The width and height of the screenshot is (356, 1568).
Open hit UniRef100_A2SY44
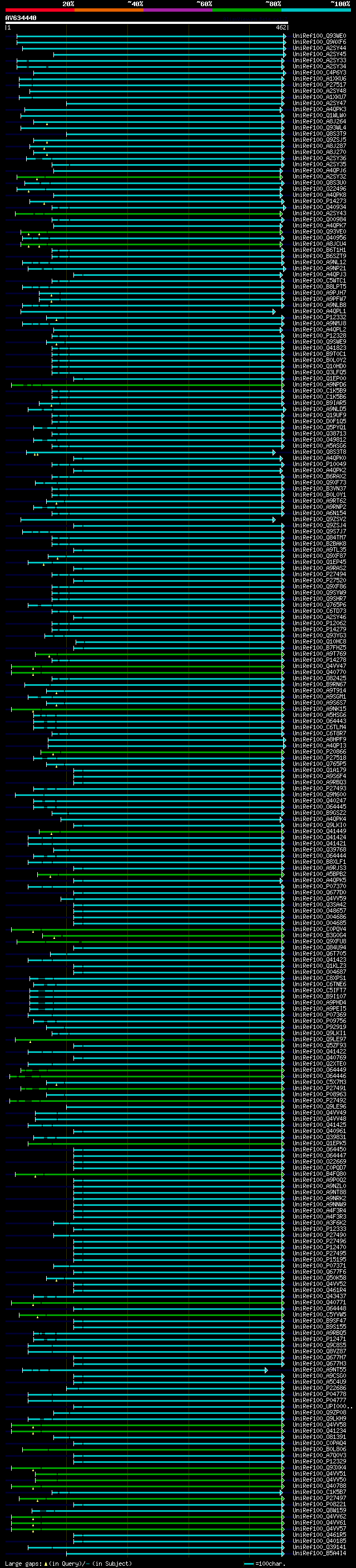pos(319,48)
